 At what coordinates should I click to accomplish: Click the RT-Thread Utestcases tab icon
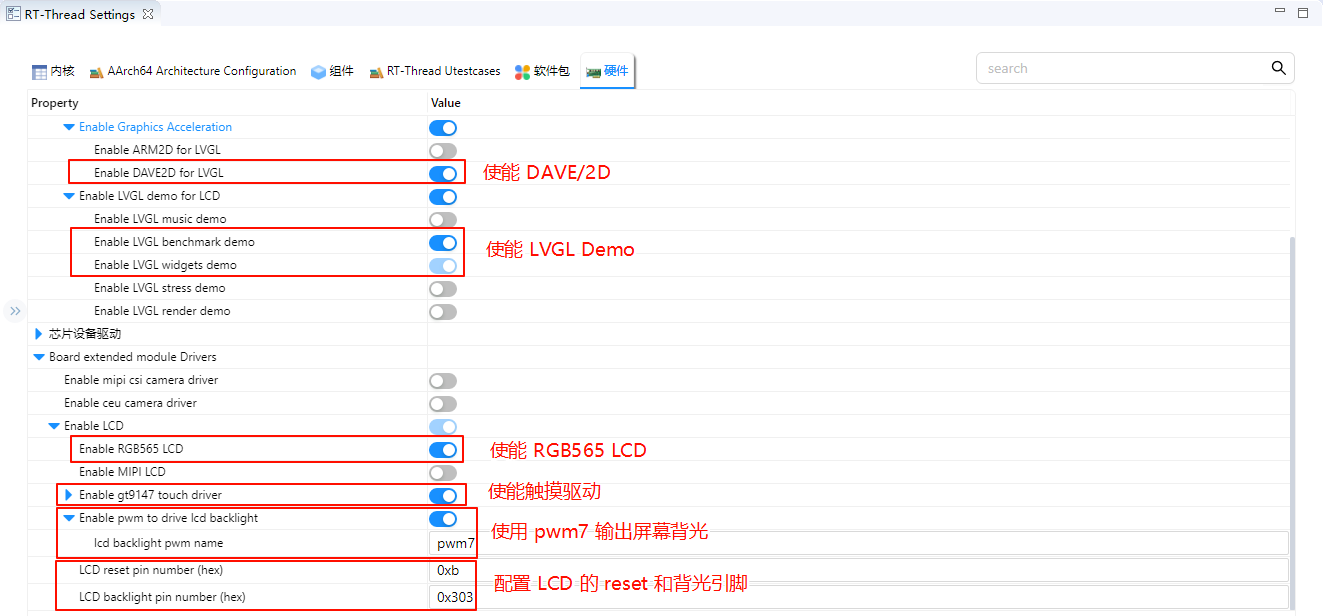[x=376, y=72]
